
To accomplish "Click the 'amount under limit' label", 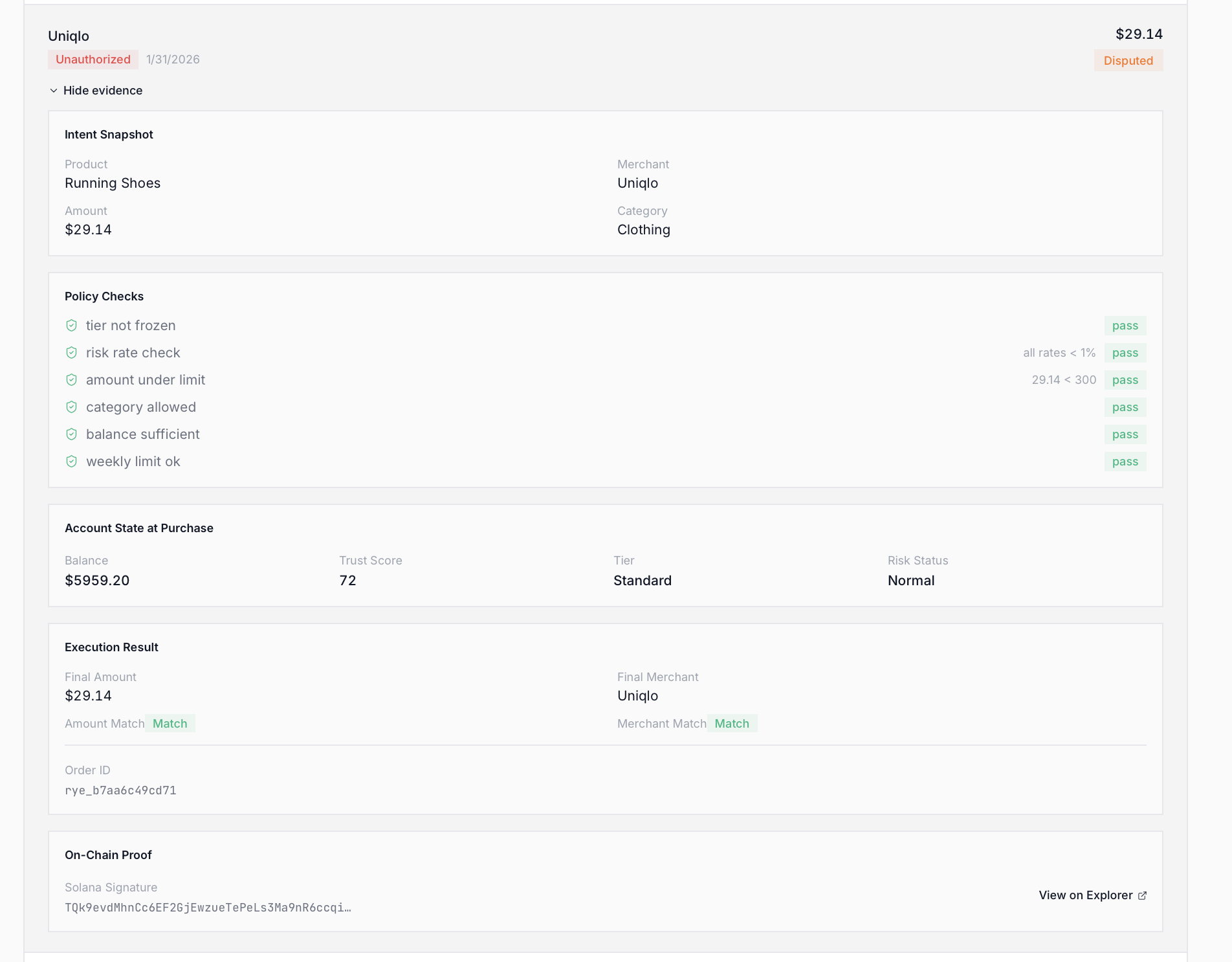I will coord(146,380).
